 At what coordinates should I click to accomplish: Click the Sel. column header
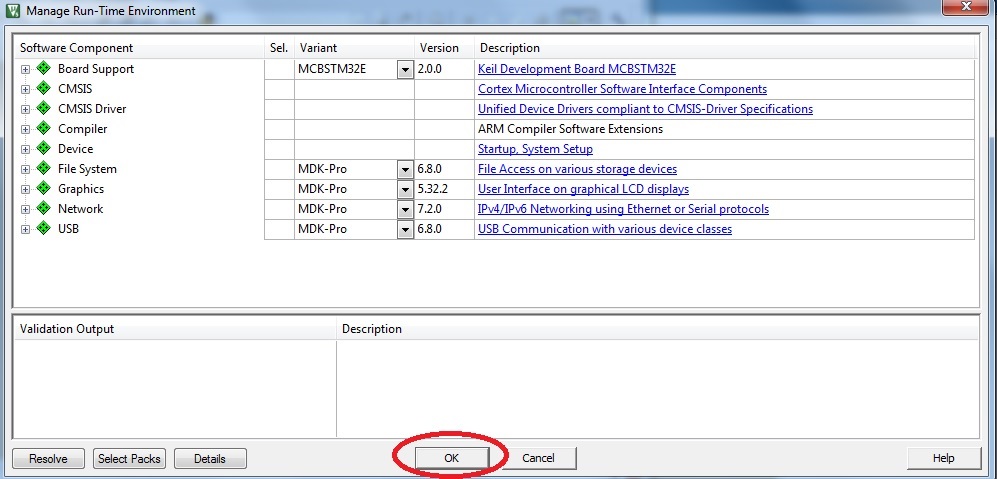(278, 48)
